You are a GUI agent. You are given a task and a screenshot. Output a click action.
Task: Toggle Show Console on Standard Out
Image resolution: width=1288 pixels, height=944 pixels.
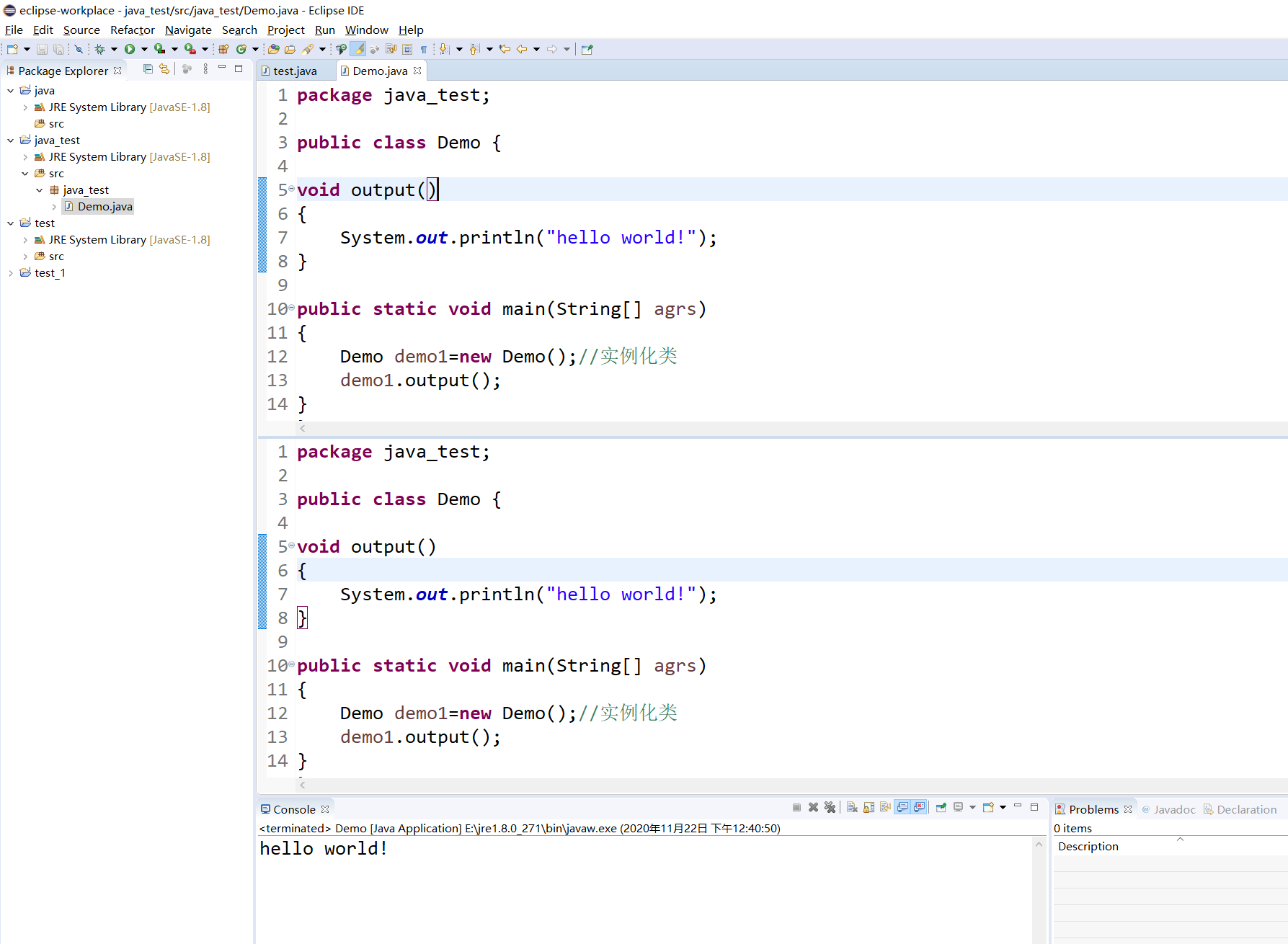pos(902,807)
